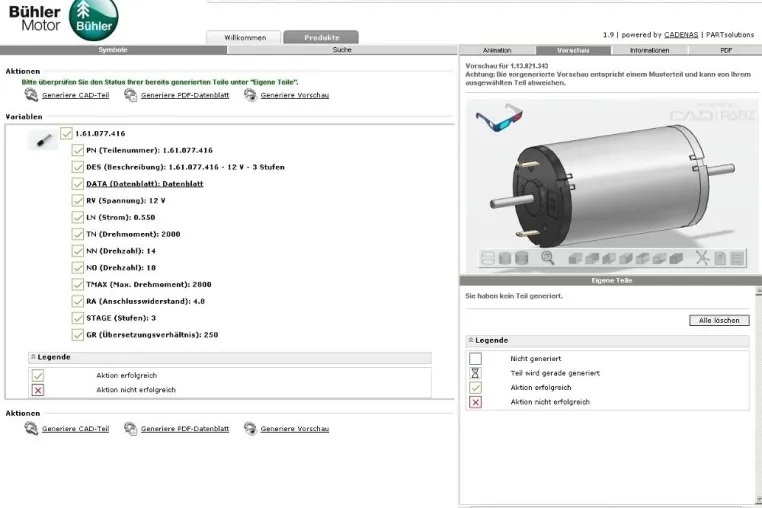Open the Produkte tab
Image resolution: width=762 pixels, height=508 pixels.
(x=321, y=37)
